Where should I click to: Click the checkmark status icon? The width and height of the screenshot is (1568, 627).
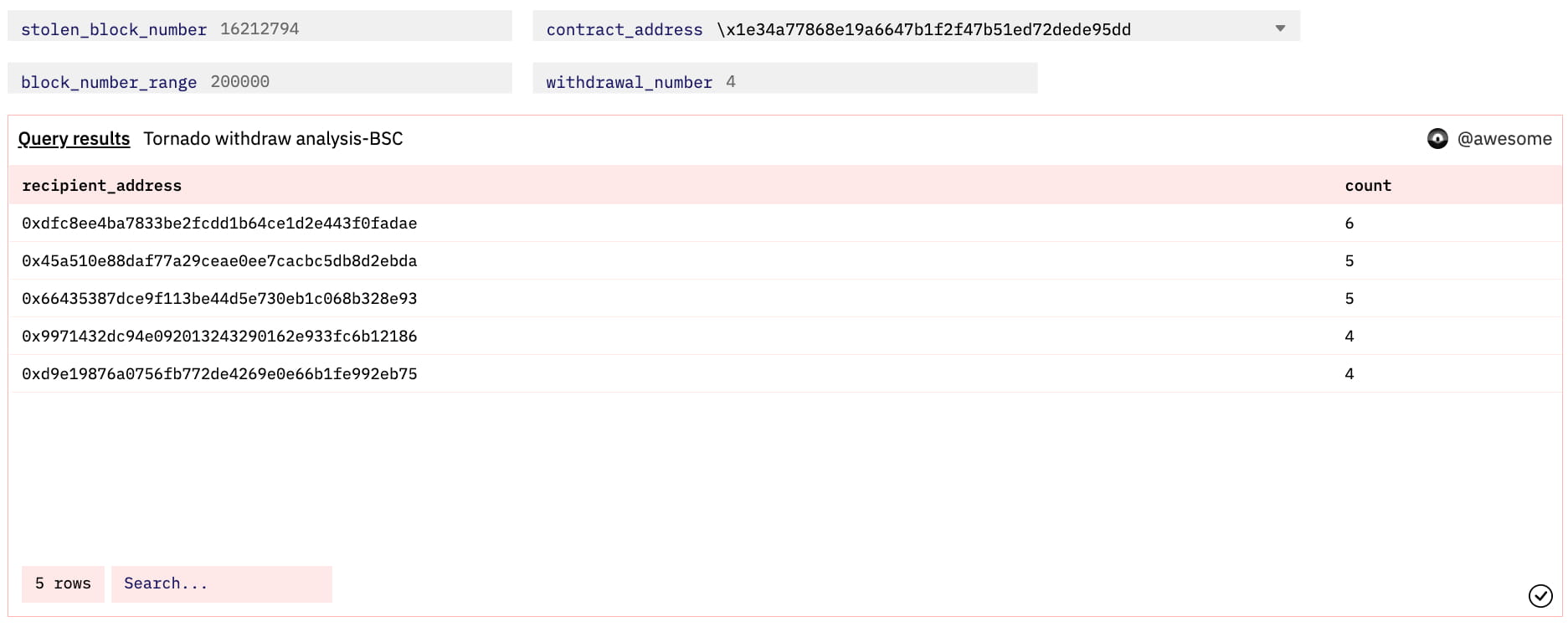coord(1540,595)
